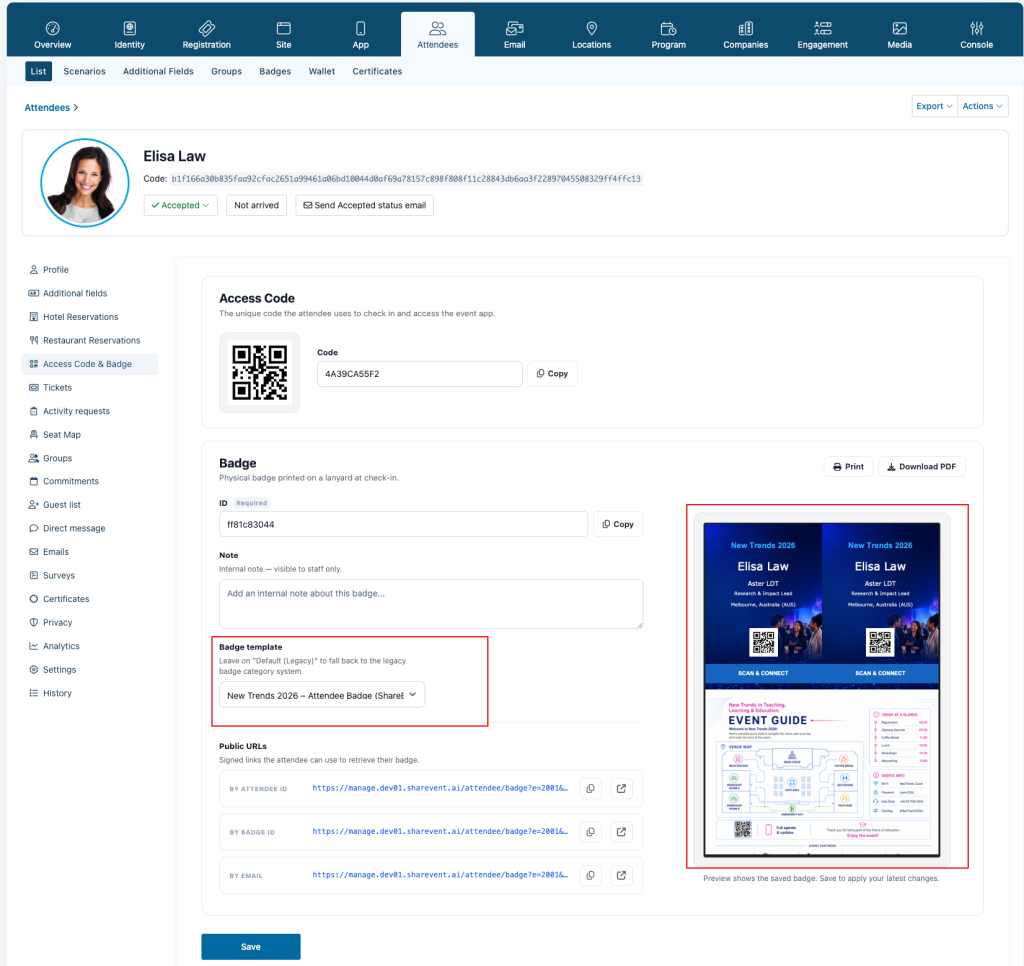Select the Attendees top tab
1024x966 pixels.
[438, 35]
